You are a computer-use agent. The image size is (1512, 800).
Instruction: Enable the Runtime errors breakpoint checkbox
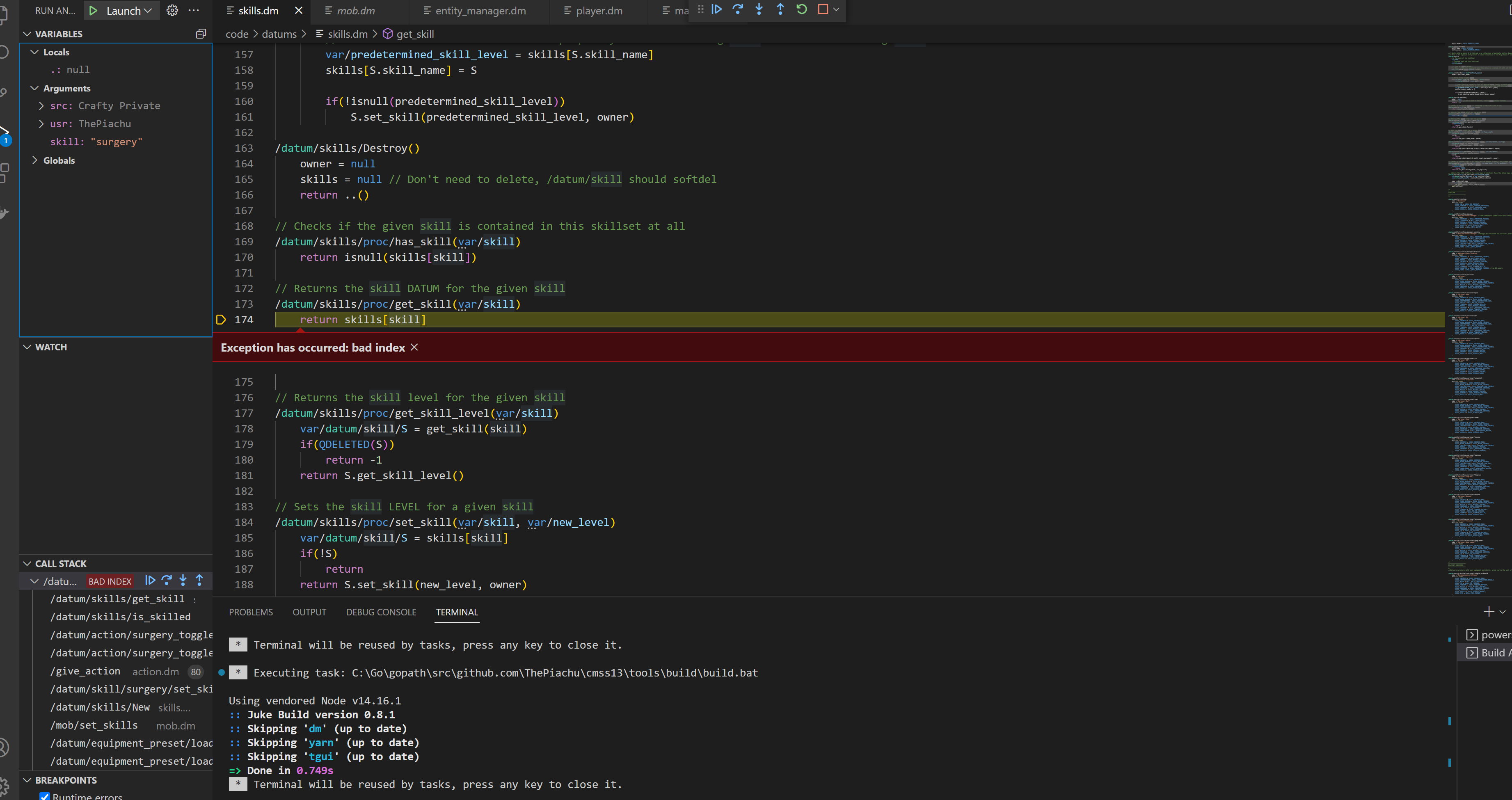[45, 796]
